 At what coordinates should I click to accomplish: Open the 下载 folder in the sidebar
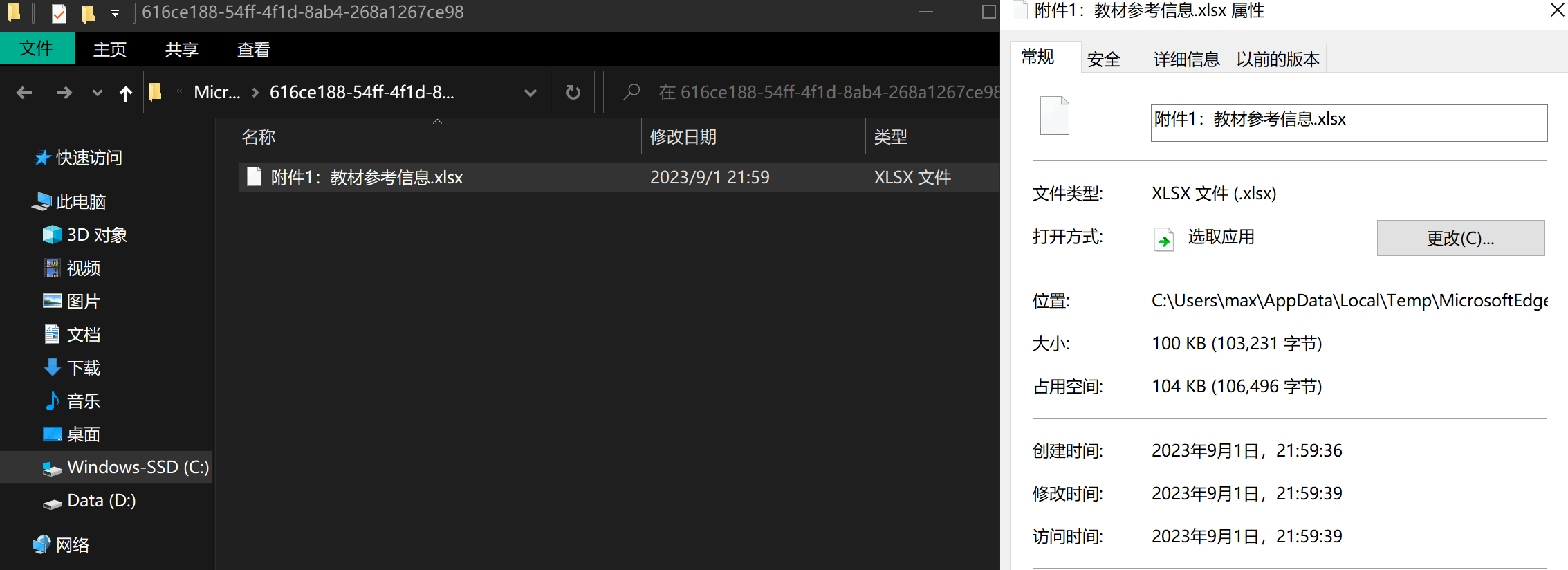(x=72, y=368)
